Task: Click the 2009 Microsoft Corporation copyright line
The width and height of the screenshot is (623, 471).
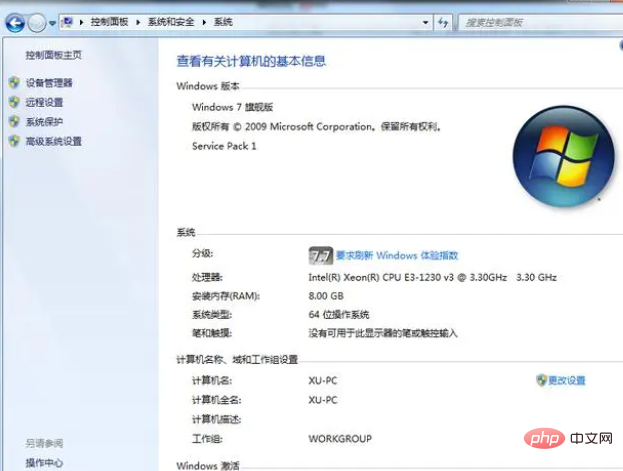Action: coord(316,126)
